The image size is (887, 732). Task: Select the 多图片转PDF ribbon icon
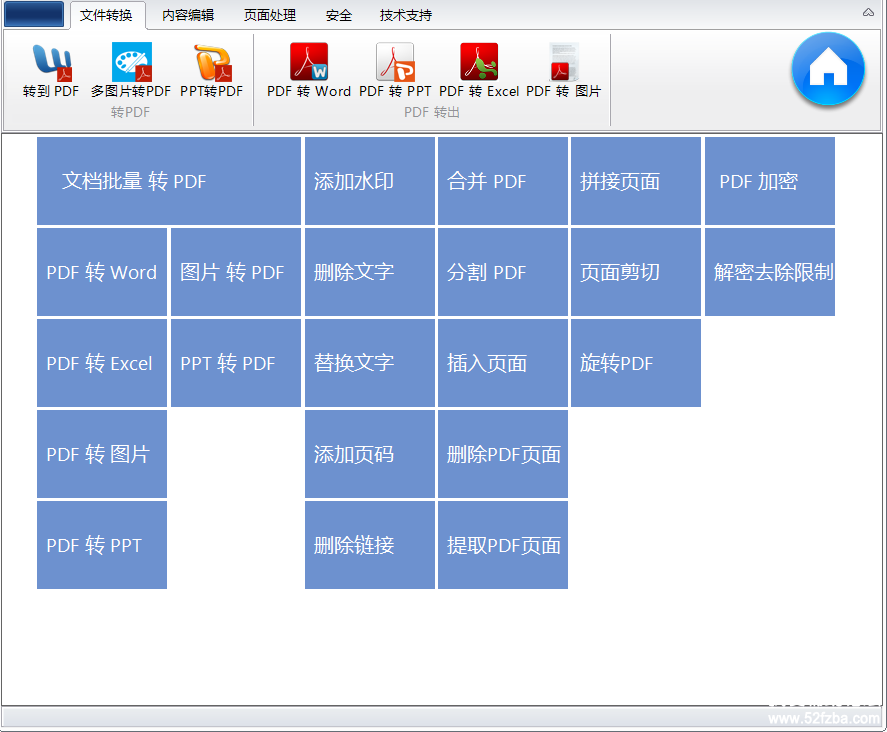coord(131,70)
